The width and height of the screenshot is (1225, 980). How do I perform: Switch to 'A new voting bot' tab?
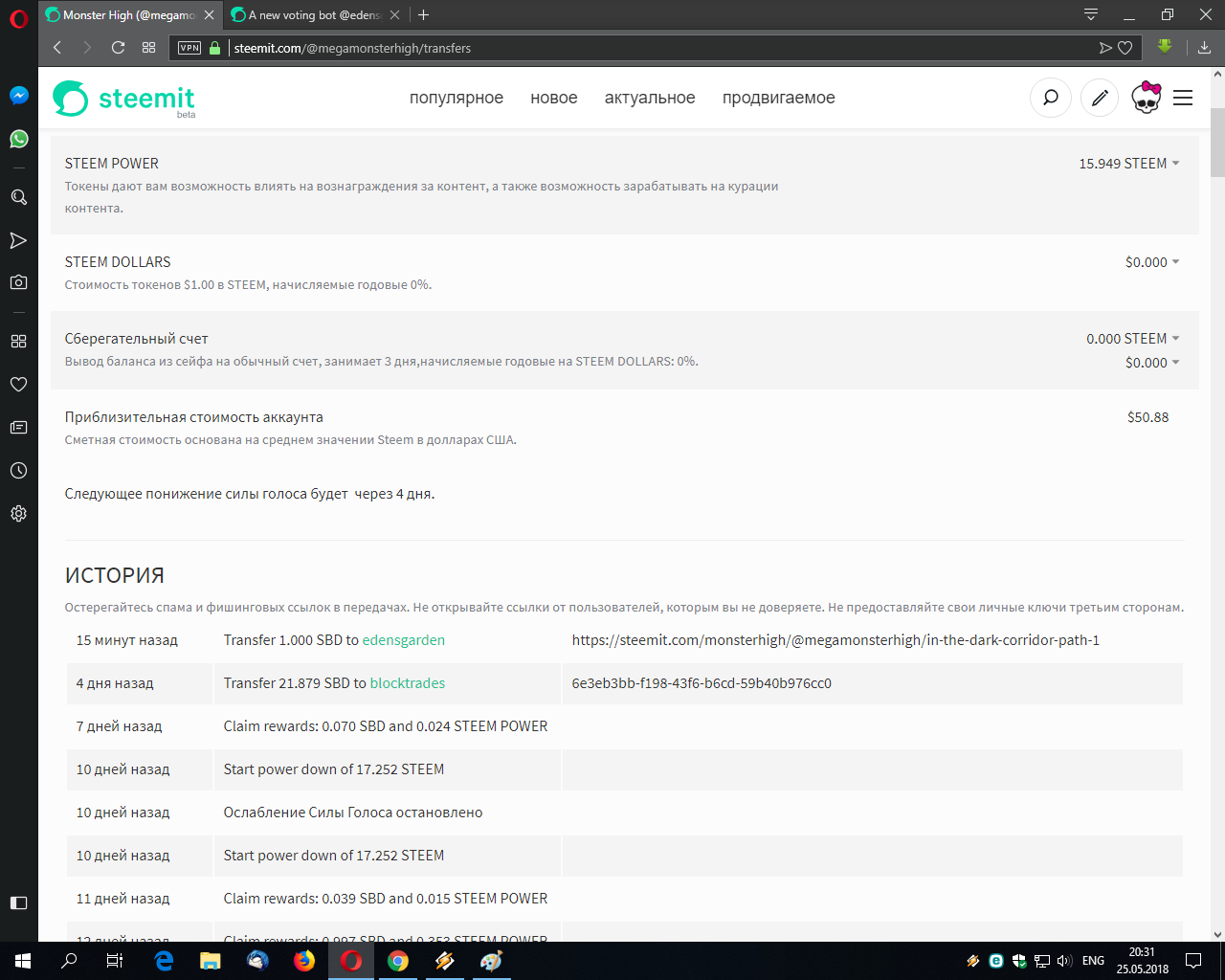point(315,15)
